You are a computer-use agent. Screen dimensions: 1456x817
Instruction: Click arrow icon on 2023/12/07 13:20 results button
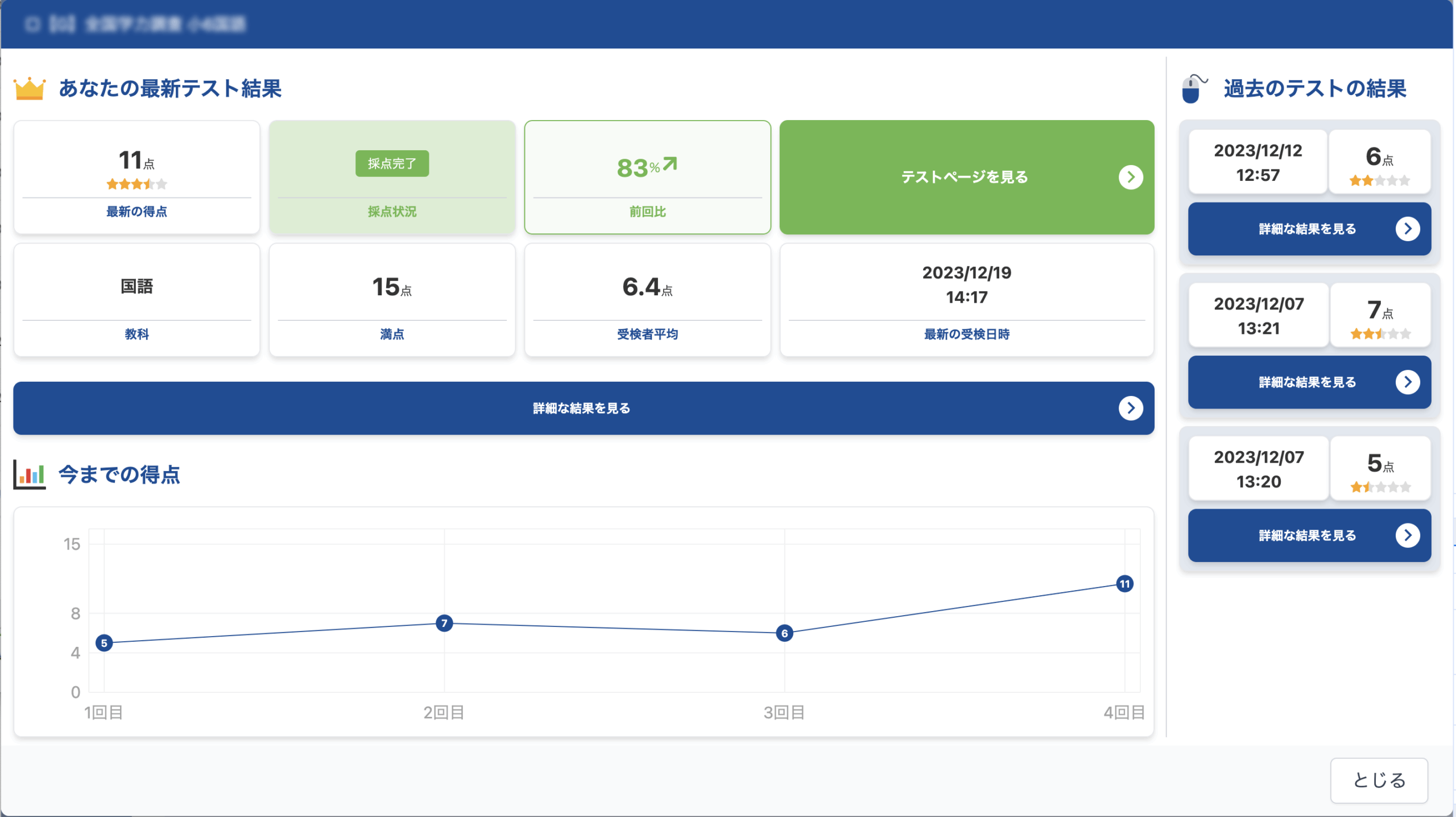[x=1407, y=535]
